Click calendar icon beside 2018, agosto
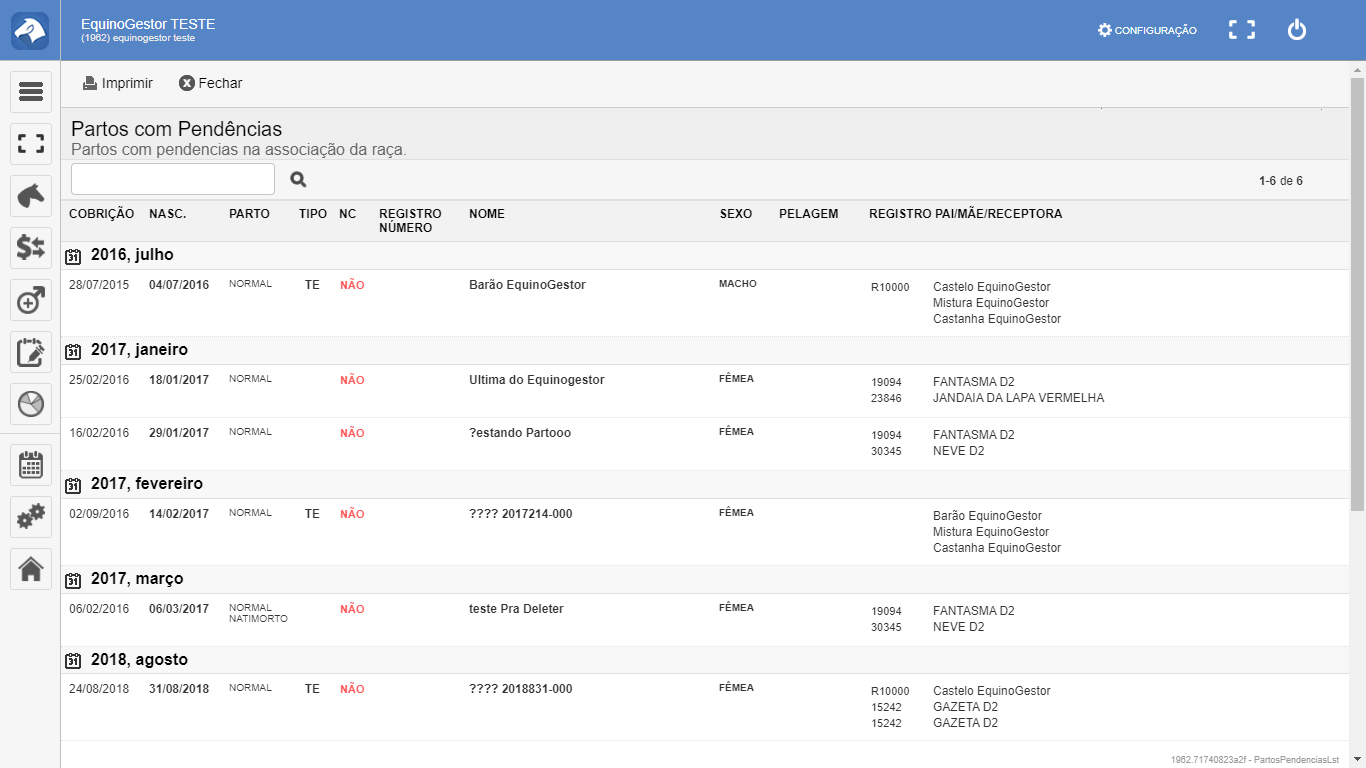Viewport: 1366px width, 768px height. coord(73,661)
